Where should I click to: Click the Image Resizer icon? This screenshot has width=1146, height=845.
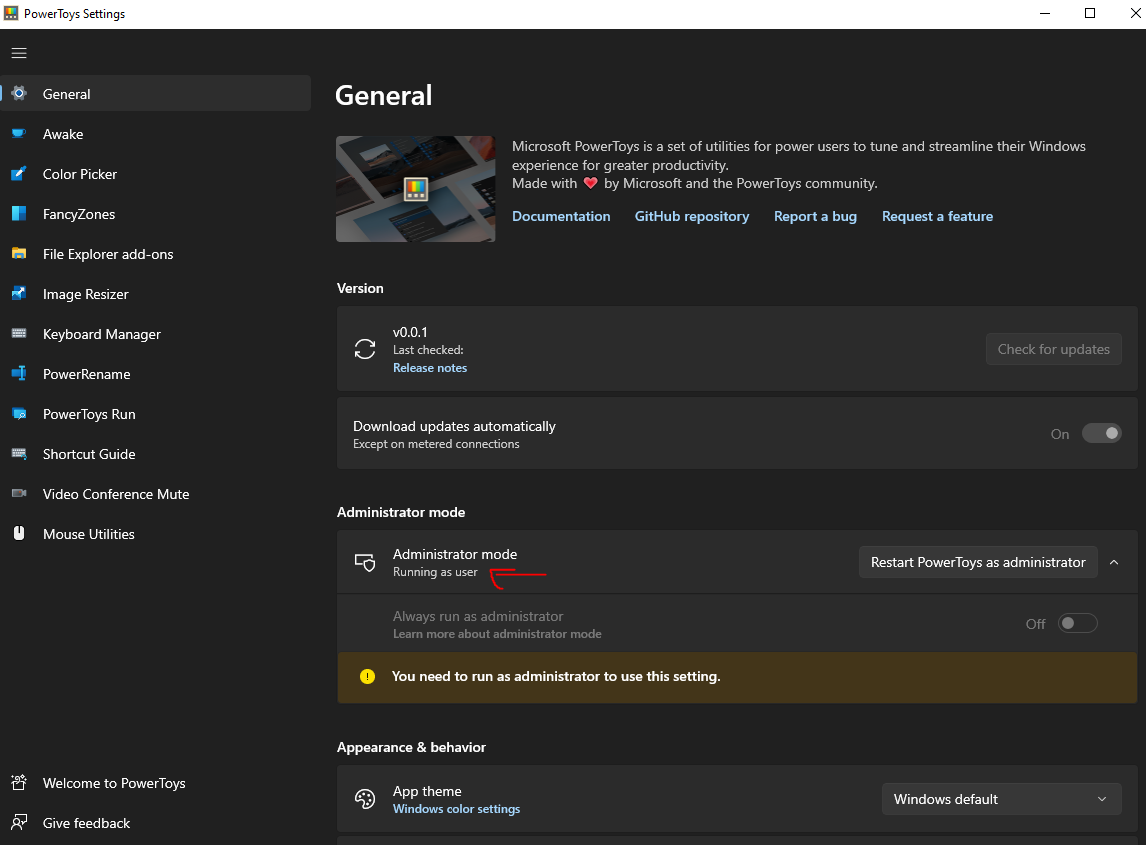[19, 294]
